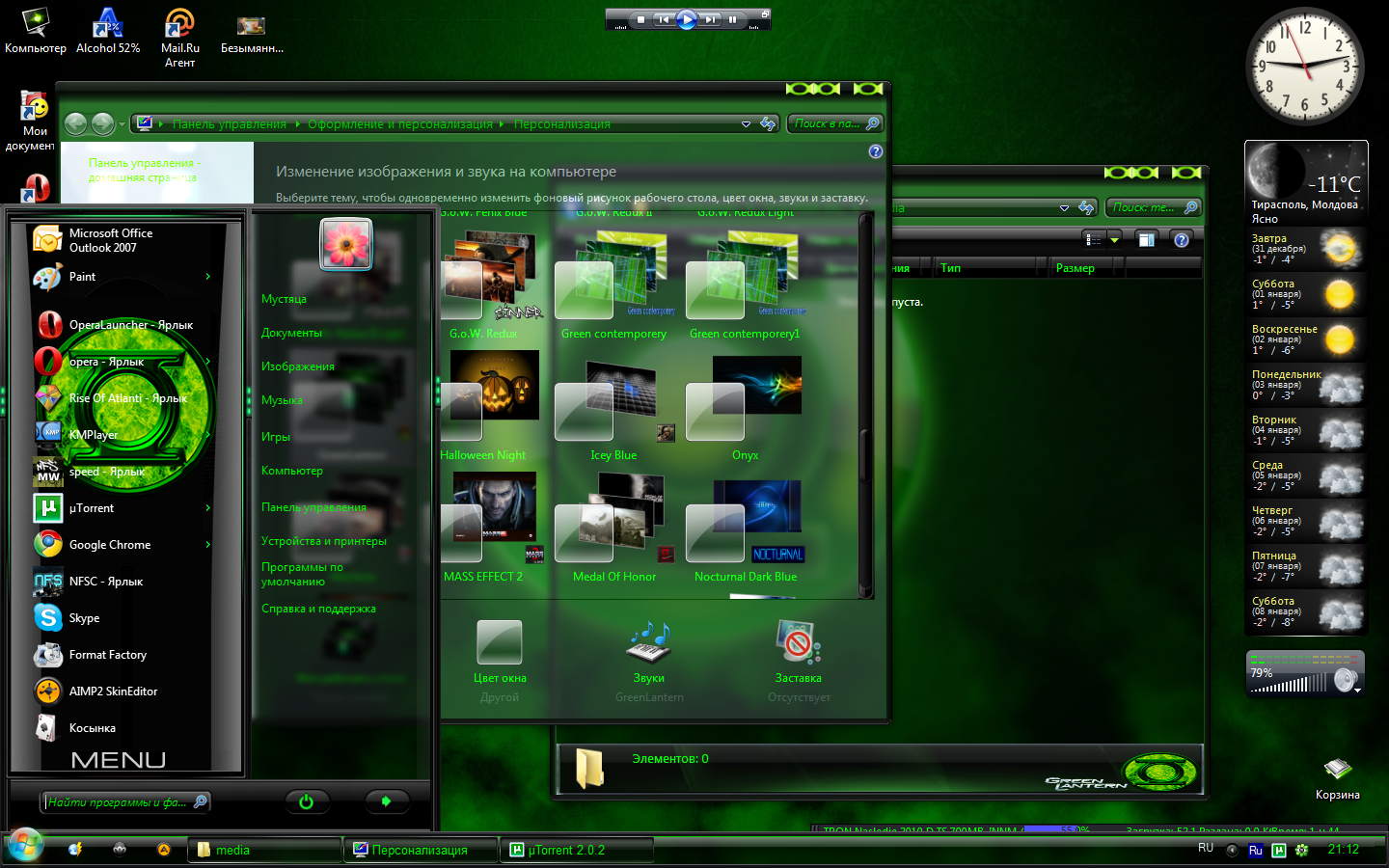Click the themes list vertical scrollbar
This screenshot has height=868, width=1389.
[x=865, y=405]
